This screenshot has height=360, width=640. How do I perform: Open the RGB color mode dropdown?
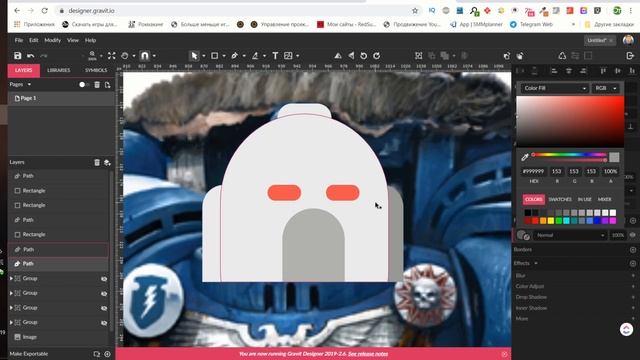[606, 88]
